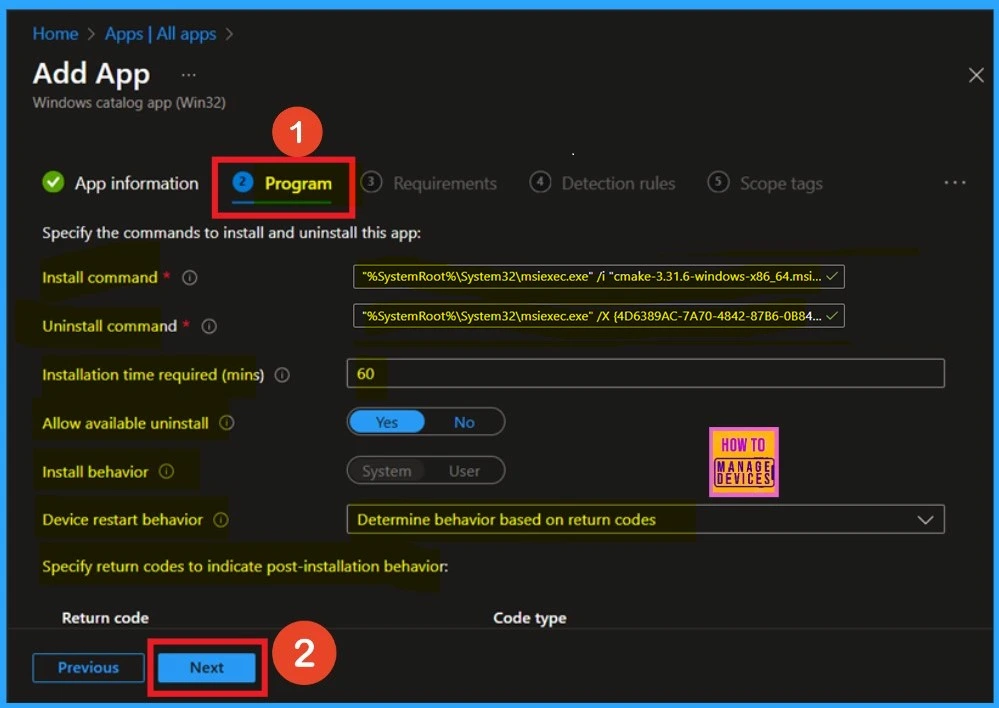Click the Installation time required input field
This screenshot has width=999, height=708.
(645, 374)
